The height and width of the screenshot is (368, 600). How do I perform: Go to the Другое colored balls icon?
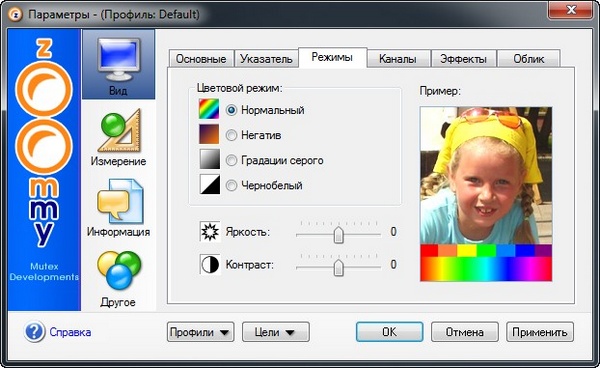click(x=119, y=270)
